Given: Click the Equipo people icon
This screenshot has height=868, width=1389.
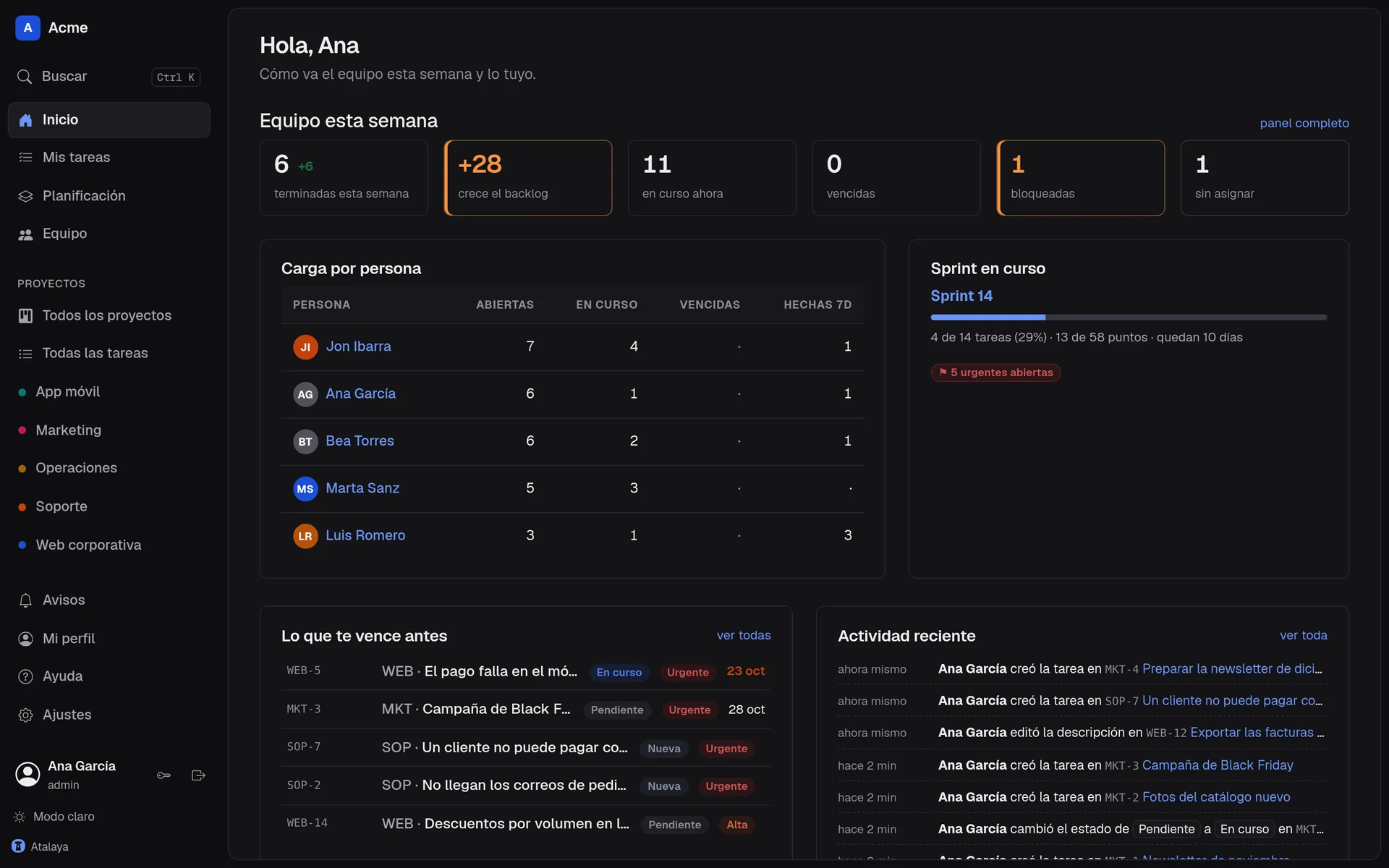Looking at the screenshot, I should 25,234.
